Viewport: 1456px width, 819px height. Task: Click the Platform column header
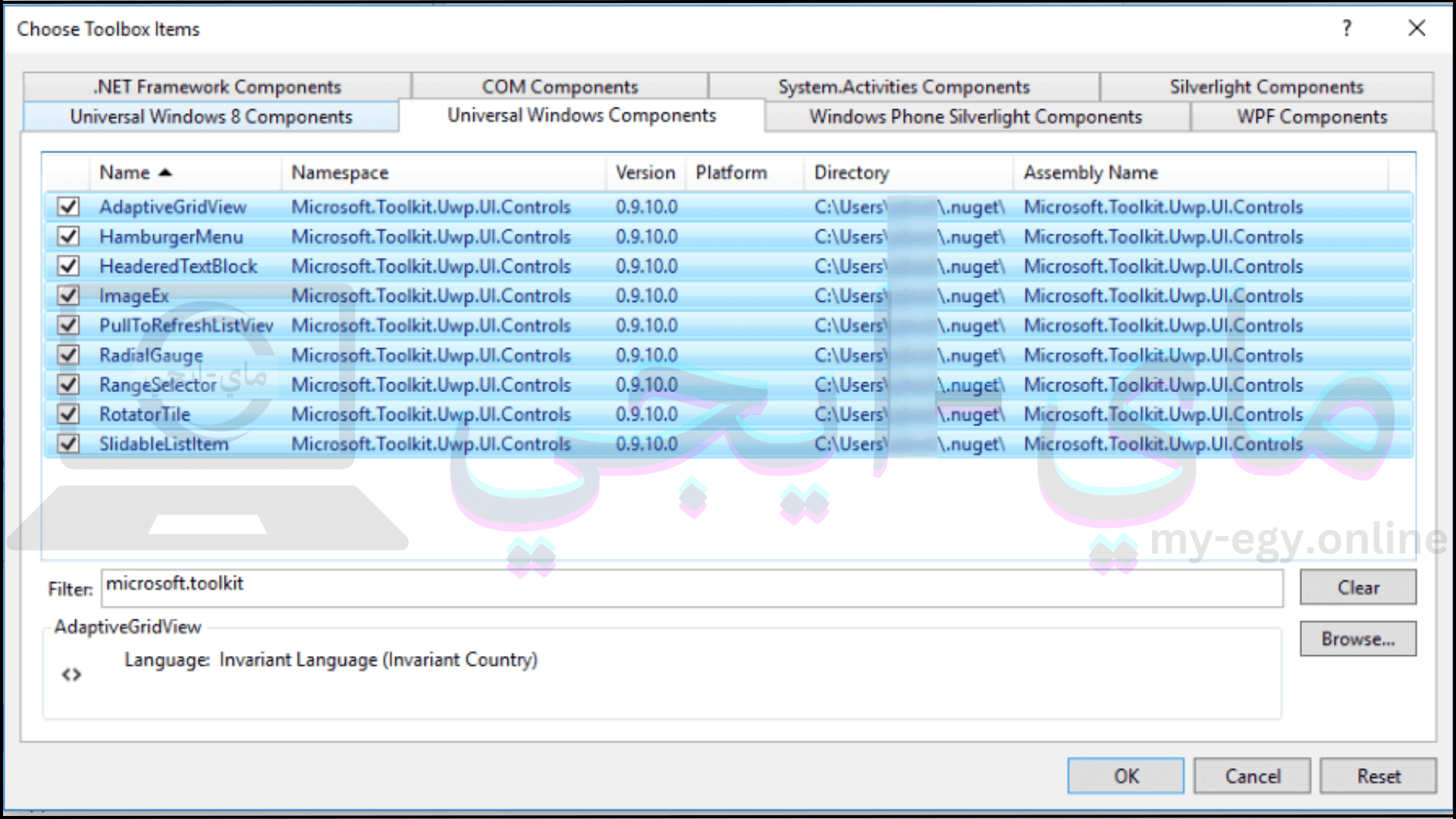745,173
